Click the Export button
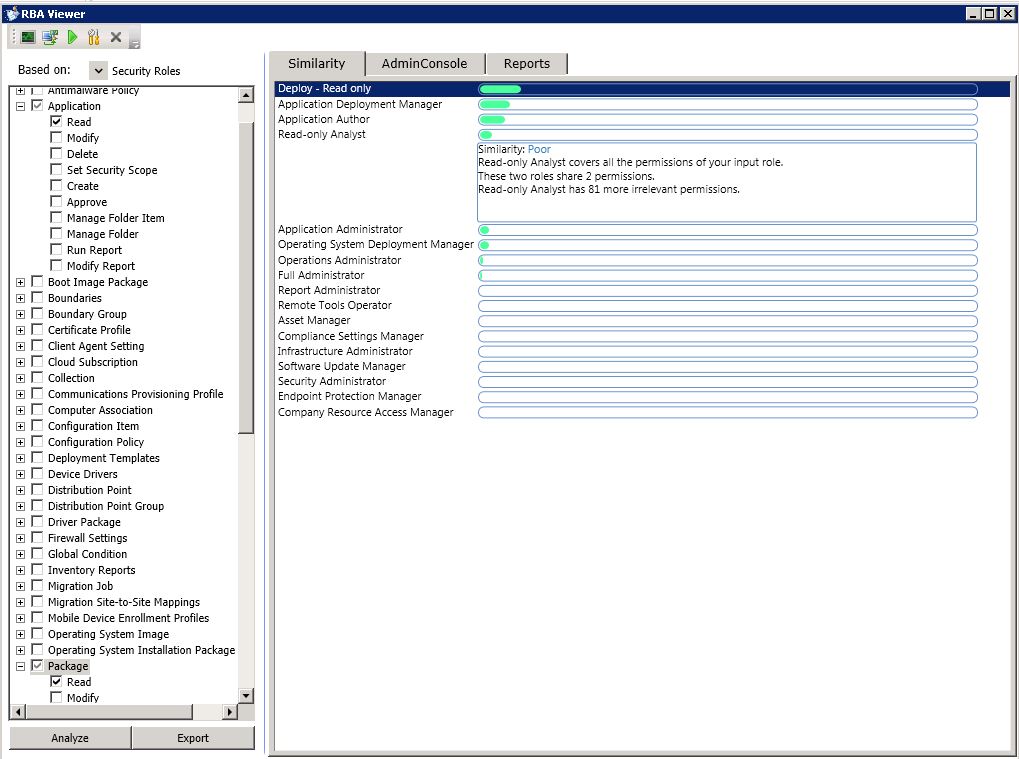The image size is (1019, 759). pos(193,738)
